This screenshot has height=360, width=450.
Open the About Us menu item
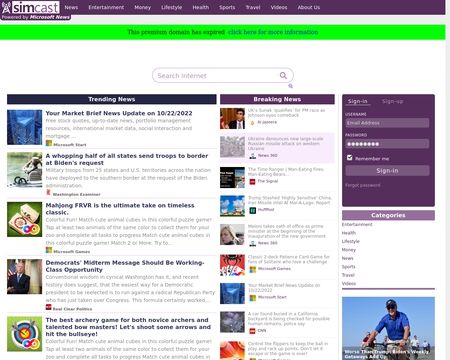(x=309, y=7)
